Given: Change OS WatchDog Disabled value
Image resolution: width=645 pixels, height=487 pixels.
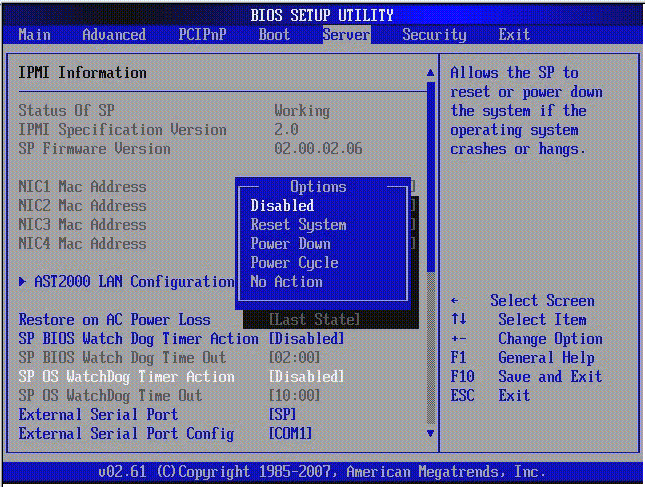Looking at the screenshot, I should click(306, 377).
